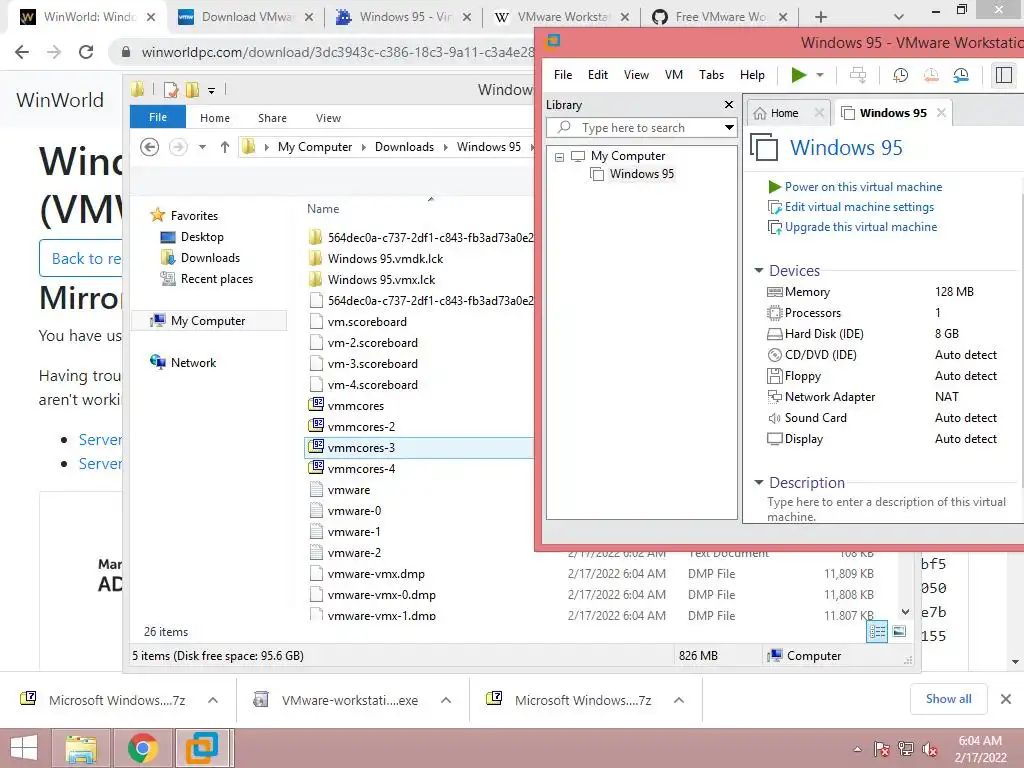This screenshot has height=768, width=1024.
Task: Select My Computer in Explorer navigation pane
Action: (x=208, y=321)
